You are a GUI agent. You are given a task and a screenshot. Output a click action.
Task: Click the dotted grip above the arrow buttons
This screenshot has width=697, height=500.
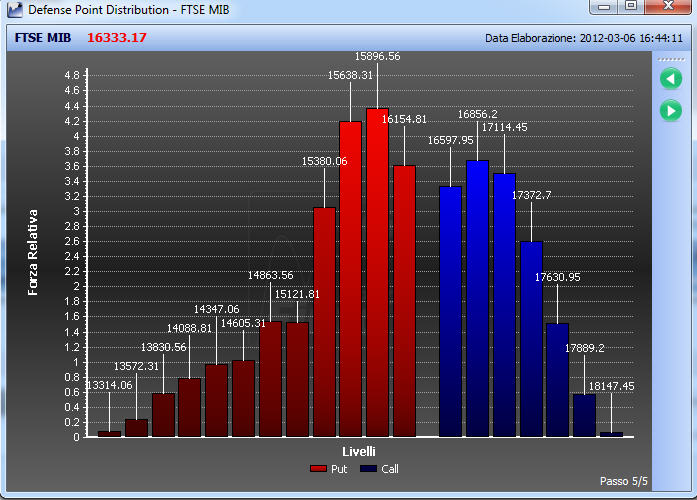pos(671,59)
